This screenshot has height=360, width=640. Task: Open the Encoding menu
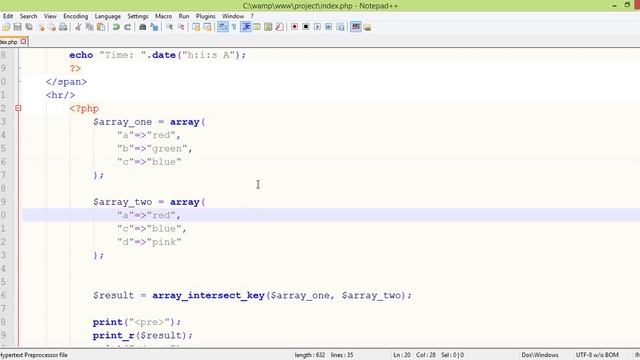(x=76, y=16)
